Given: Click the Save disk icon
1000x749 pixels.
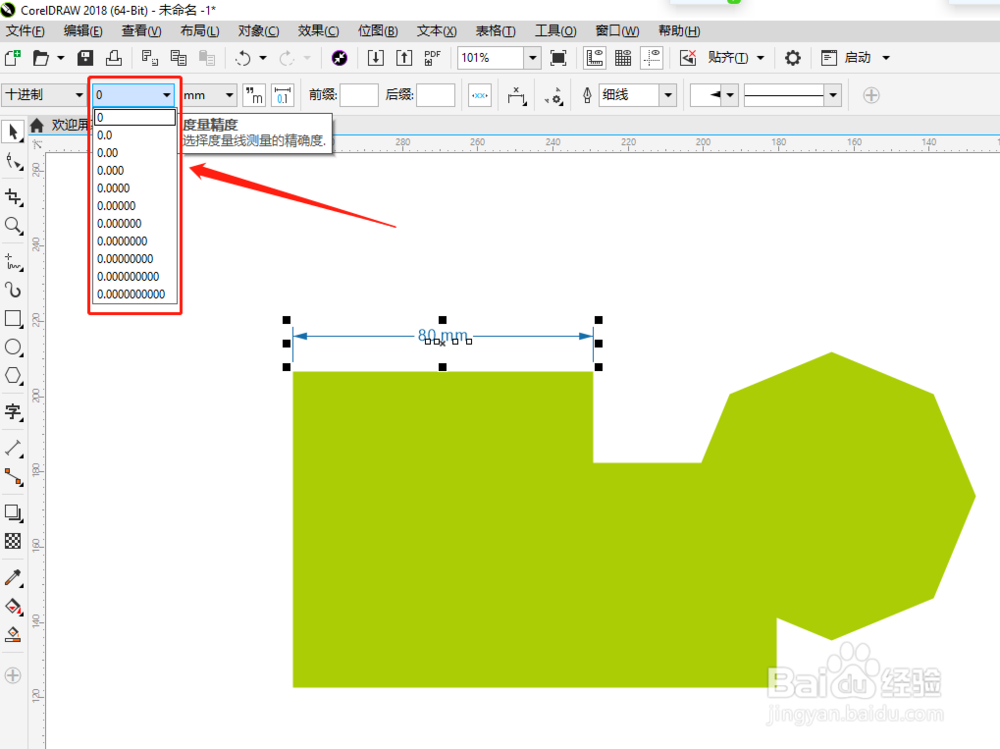Looking at the screenshot, I should 85,58.
